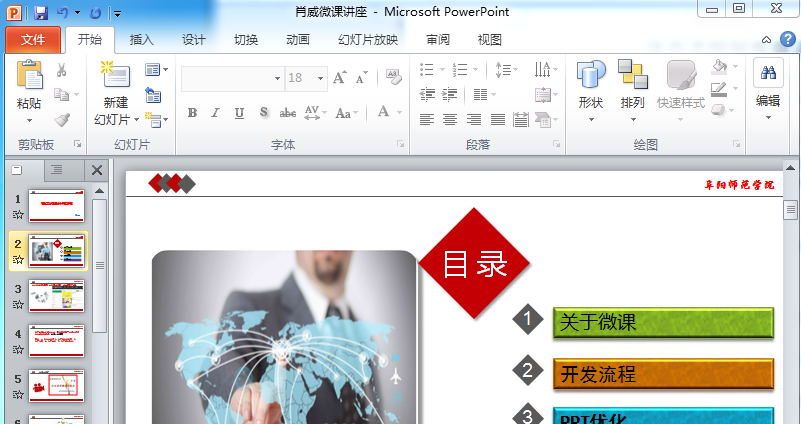Toggle bold formatting

click(x=193, y=113)
